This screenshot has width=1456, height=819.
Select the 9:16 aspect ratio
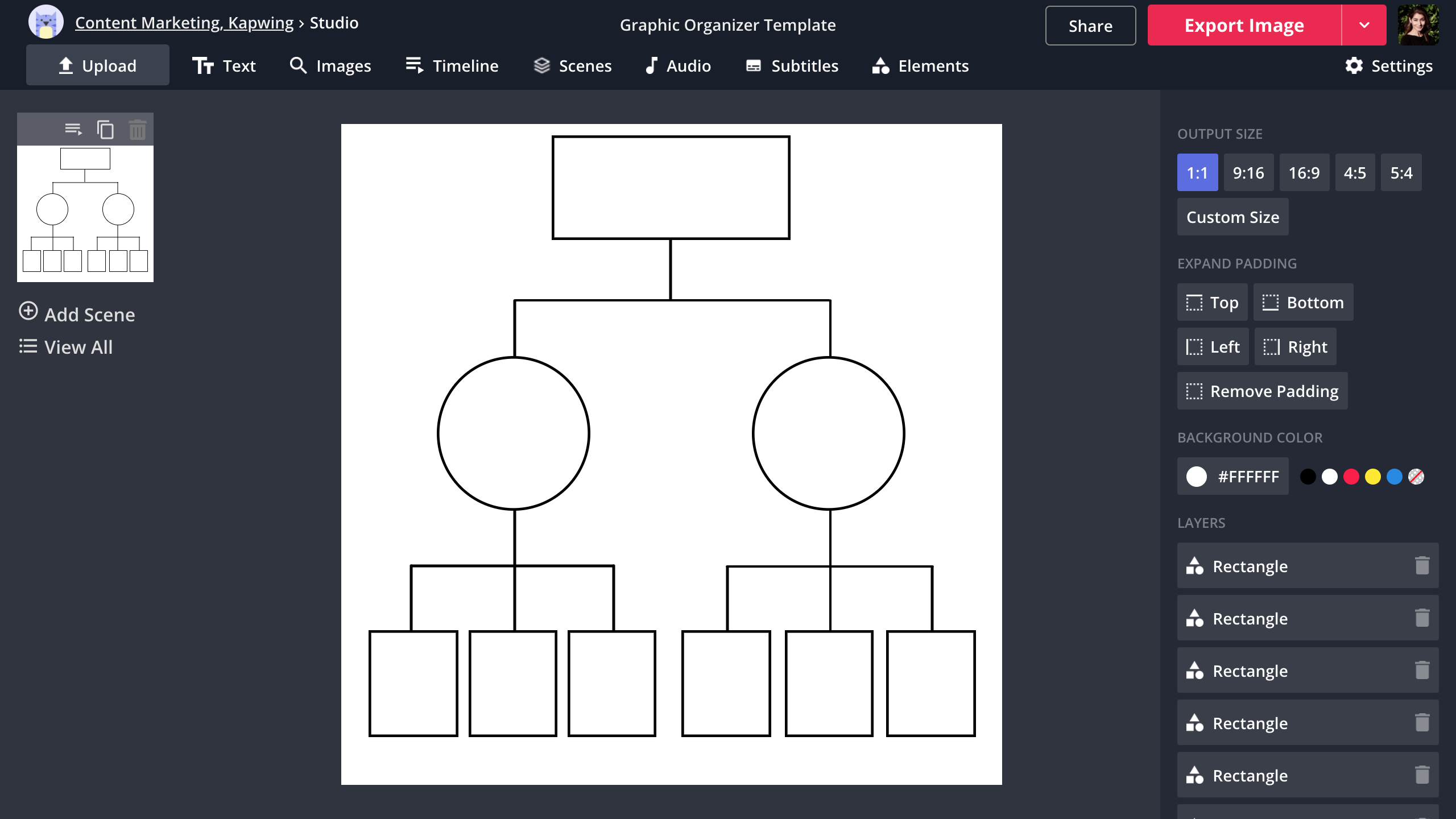(1248, 172)
